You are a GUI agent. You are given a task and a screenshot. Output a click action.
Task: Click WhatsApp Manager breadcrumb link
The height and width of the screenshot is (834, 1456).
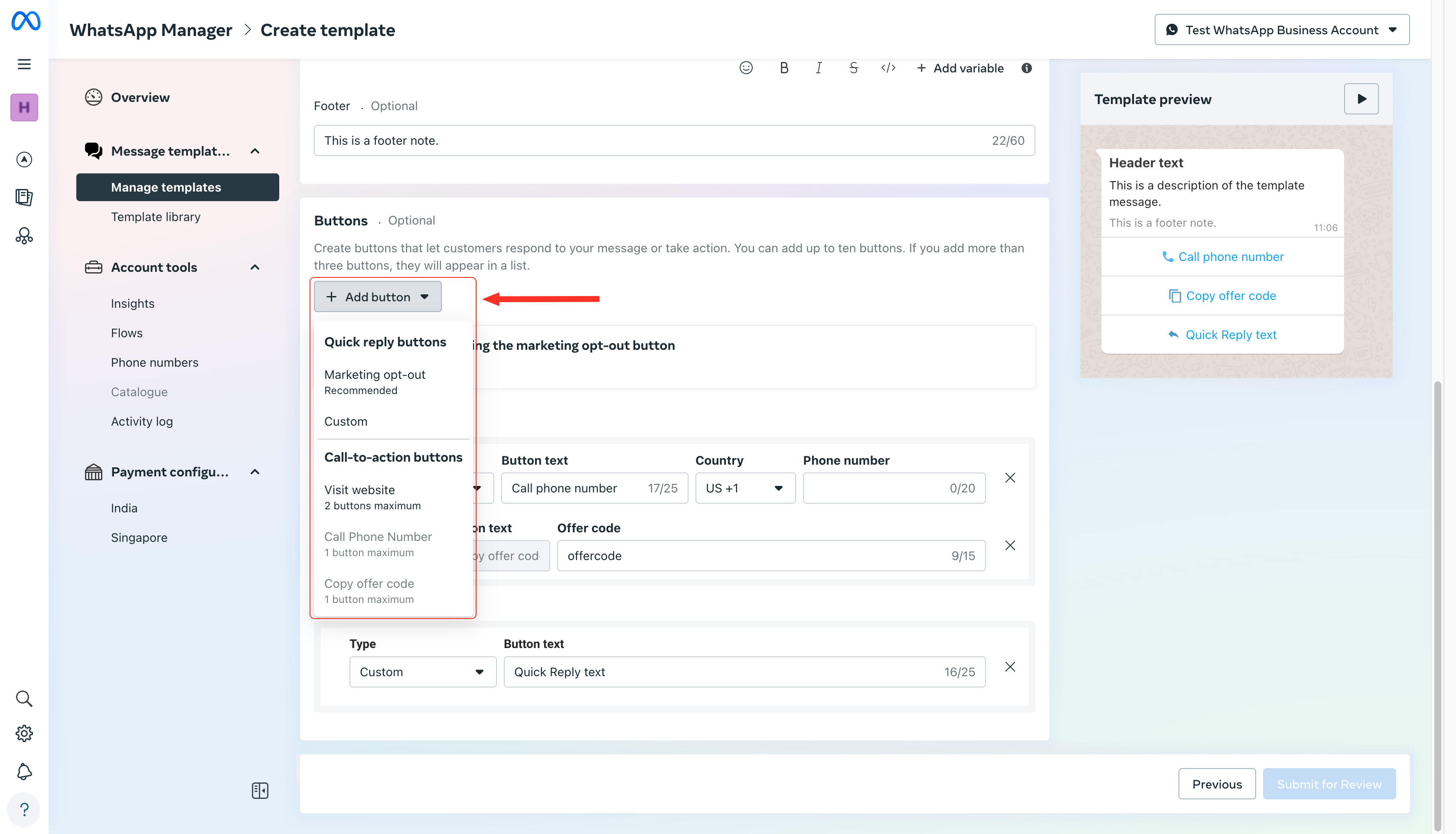150,30
